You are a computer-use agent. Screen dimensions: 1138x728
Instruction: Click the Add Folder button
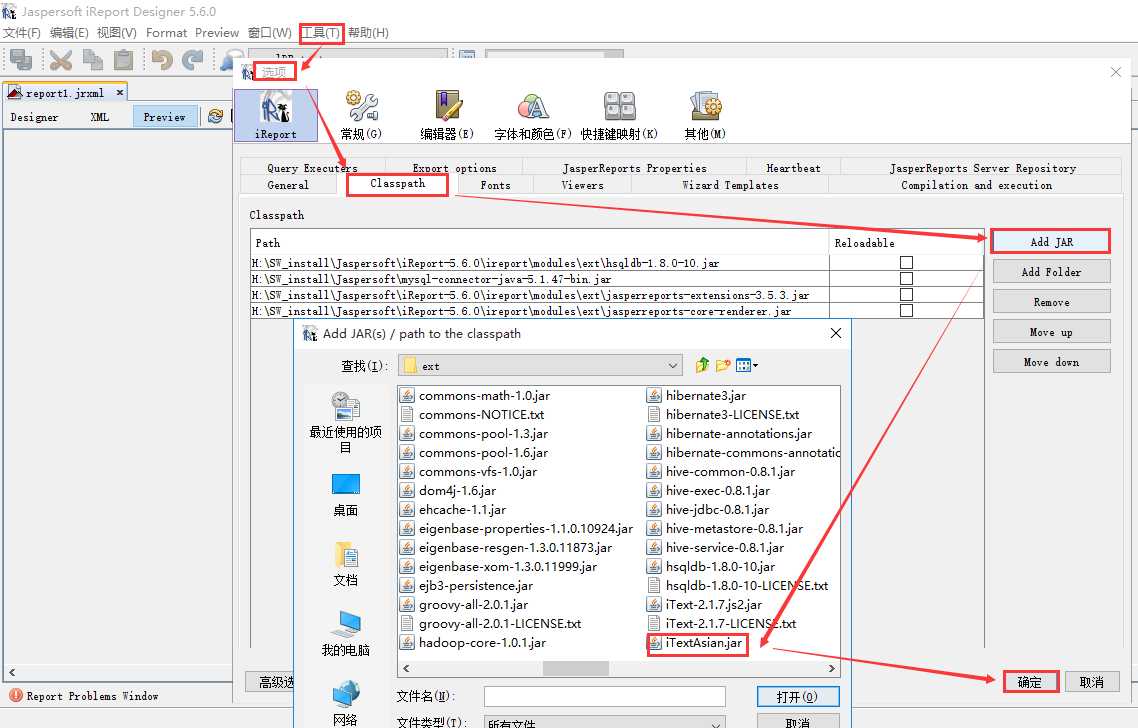click(1051, 271)
